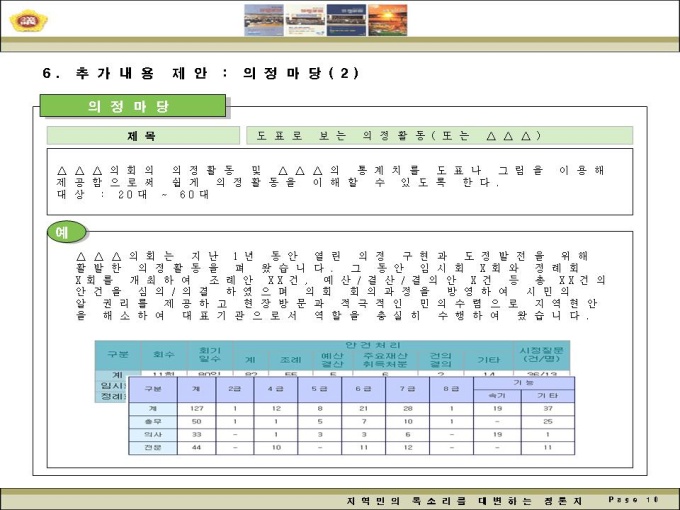
Task: Click the blue '예' example badge
Action: [62, 232]
